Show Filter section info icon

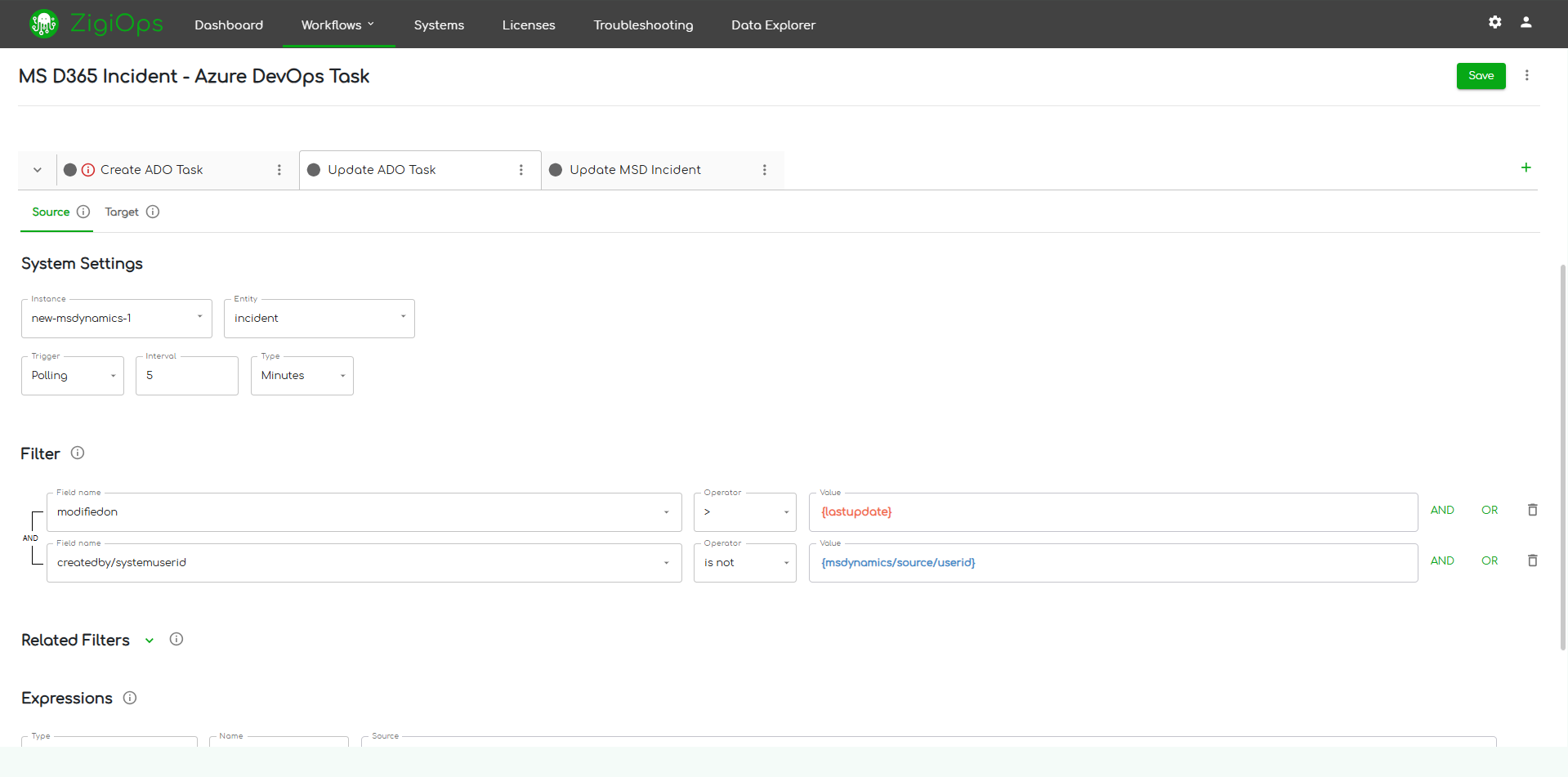click(78, 453)
